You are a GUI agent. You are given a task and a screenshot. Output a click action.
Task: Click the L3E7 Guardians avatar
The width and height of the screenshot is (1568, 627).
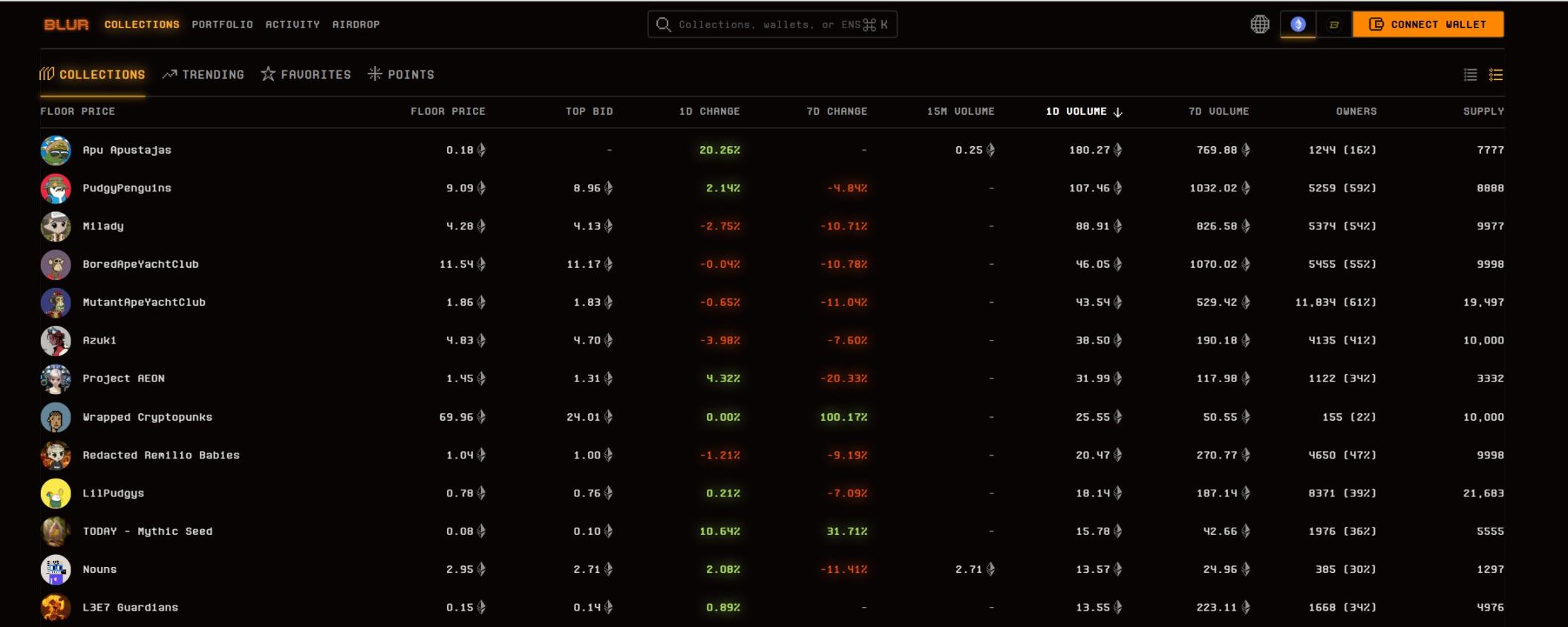coord(56,608)
